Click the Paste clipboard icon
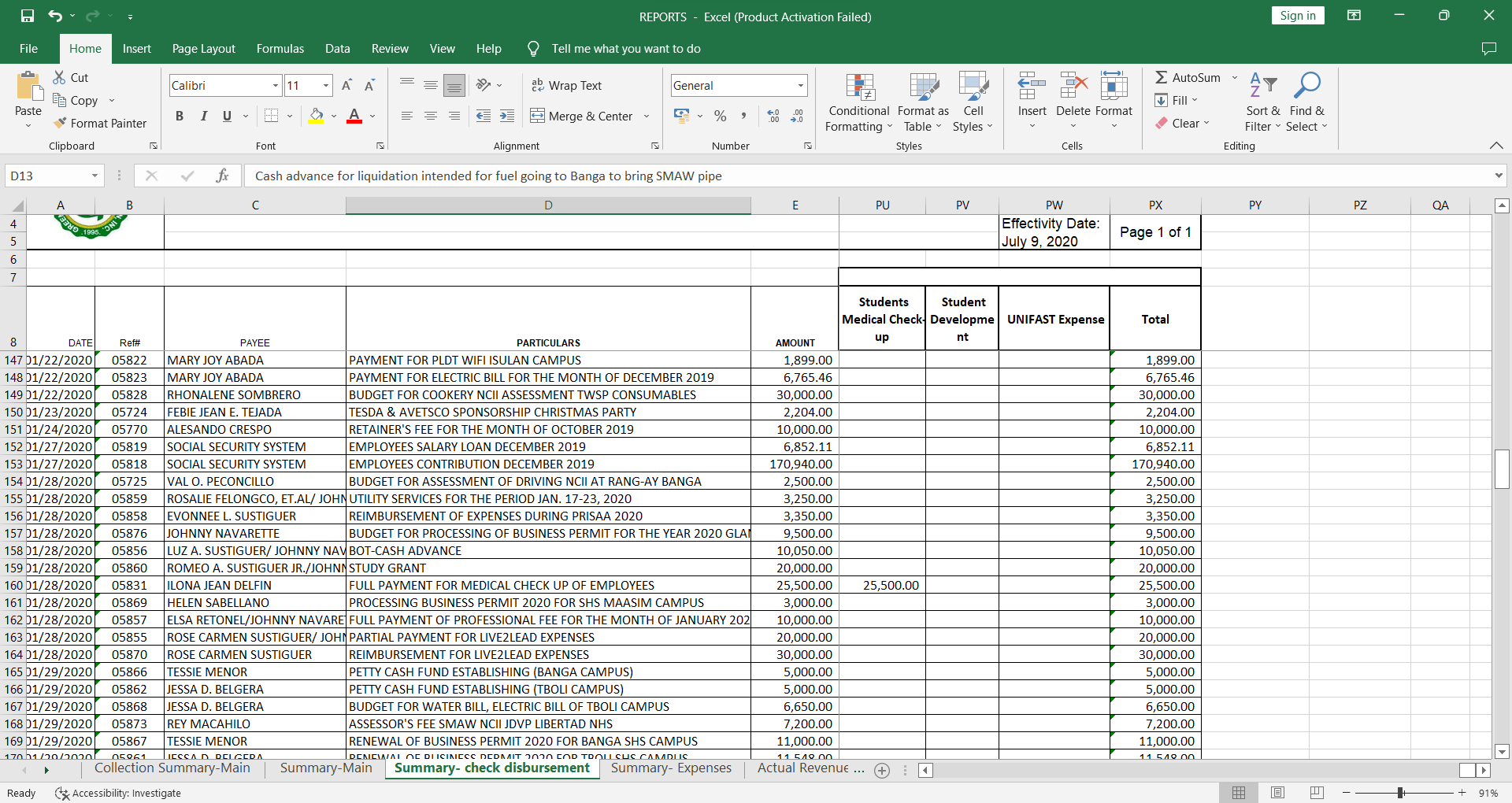Screen dimensions: 1512x803 [x=28, y=87]
